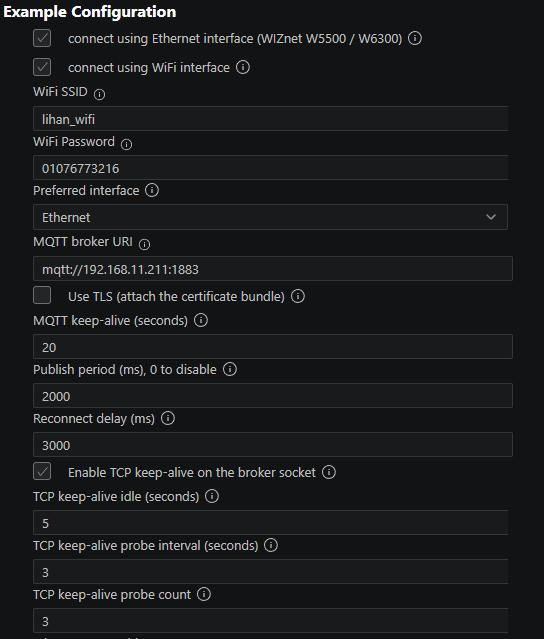544x639 pixels.
Task: Focus the Publish period field showing 2000
Action: tap(273, 396)
